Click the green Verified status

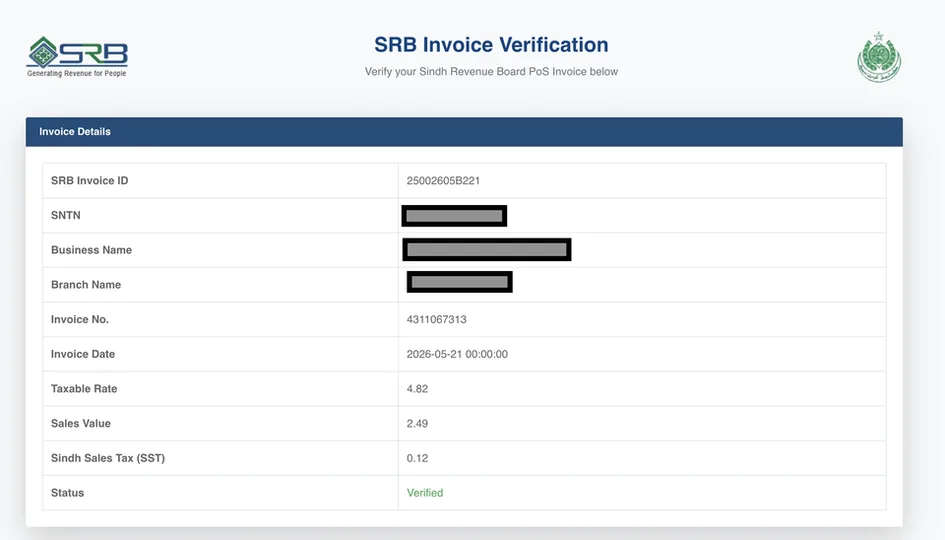[x=425, y=493]
